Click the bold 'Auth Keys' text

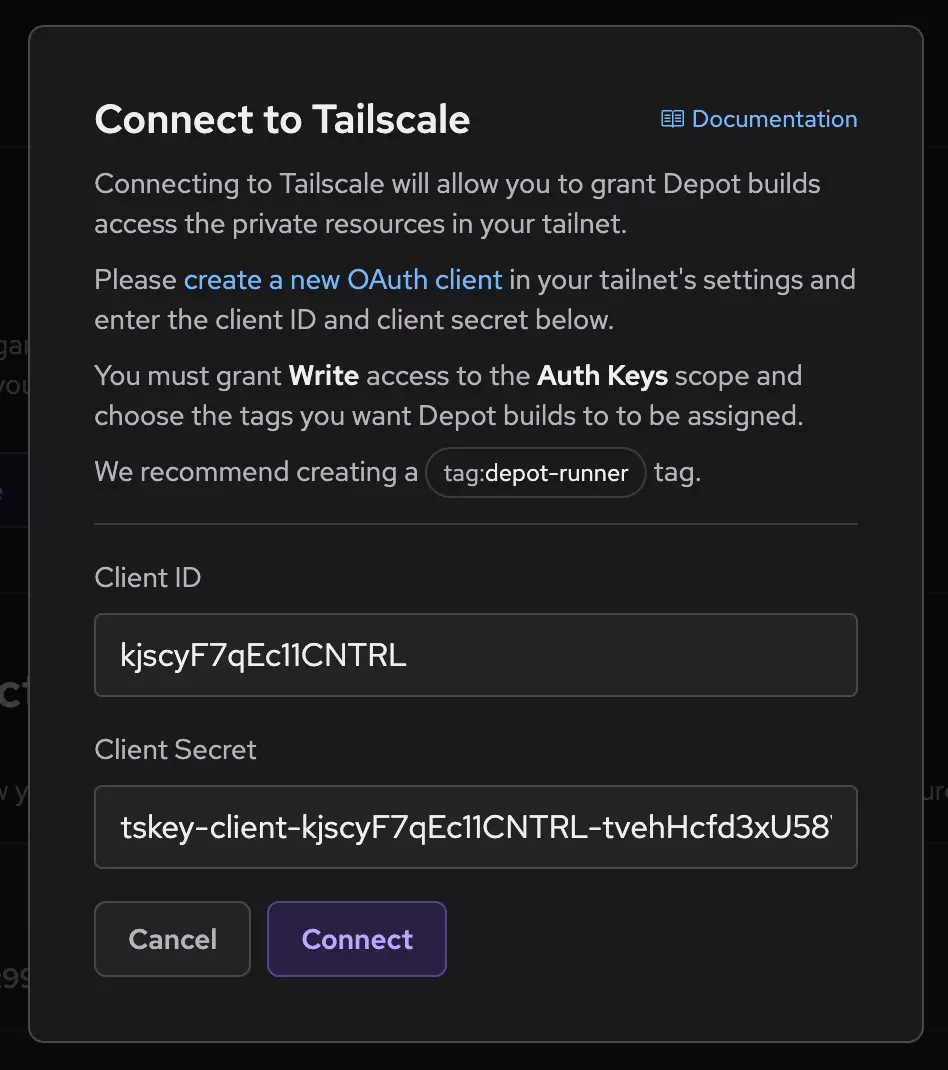[602, 376]
